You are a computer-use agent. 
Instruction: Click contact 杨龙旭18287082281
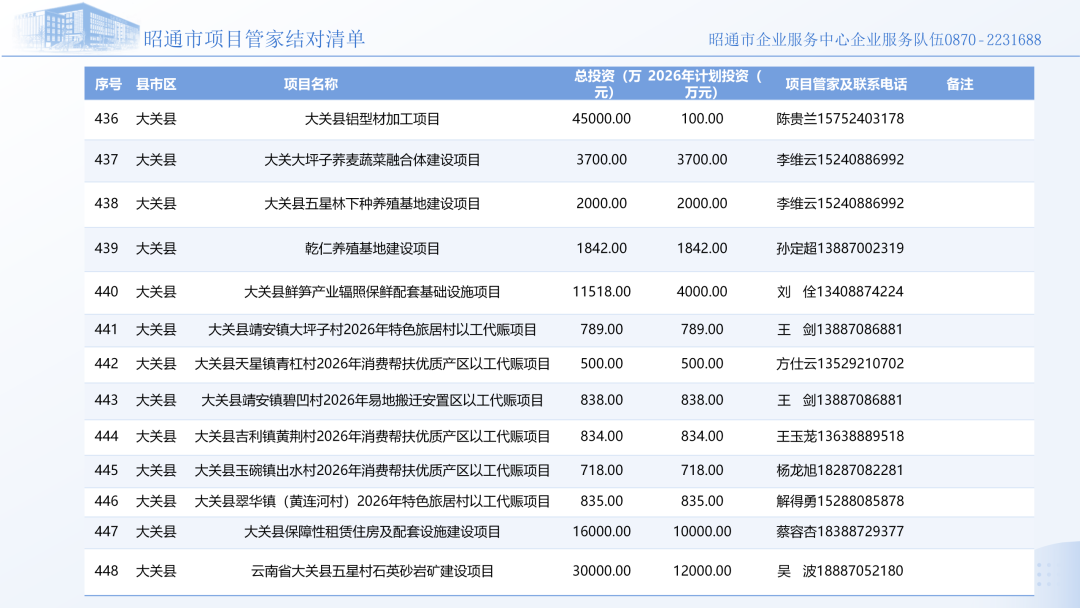click(840, 470)
